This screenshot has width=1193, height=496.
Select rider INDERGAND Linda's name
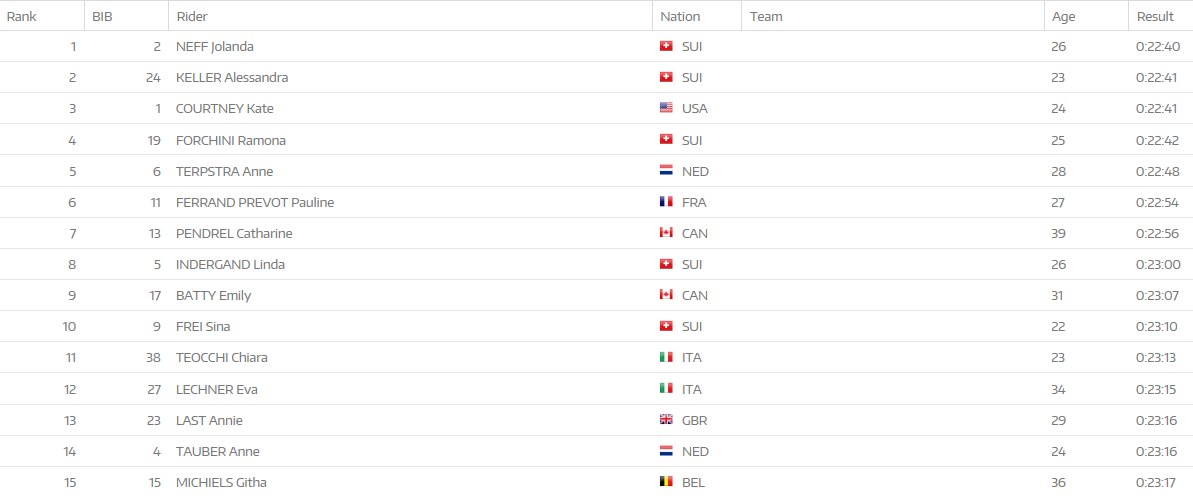point(230,264)
